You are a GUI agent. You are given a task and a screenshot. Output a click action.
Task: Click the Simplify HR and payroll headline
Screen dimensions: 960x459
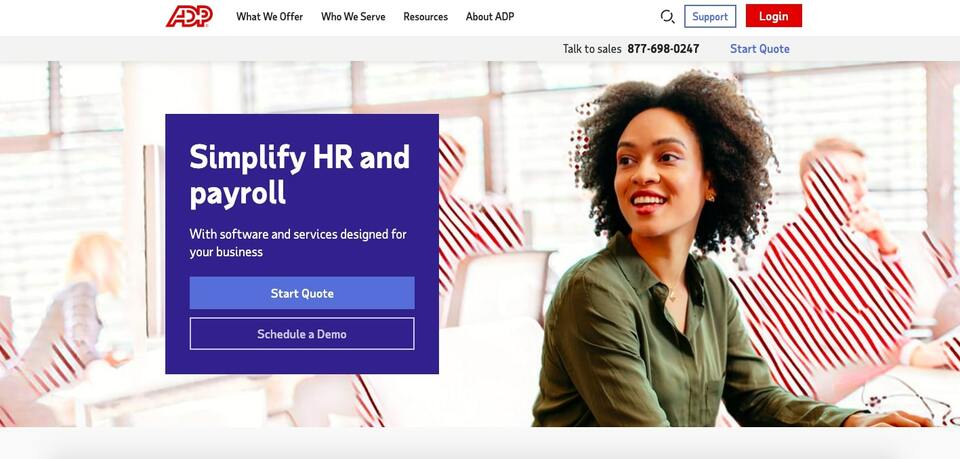[x=299, y=175]
